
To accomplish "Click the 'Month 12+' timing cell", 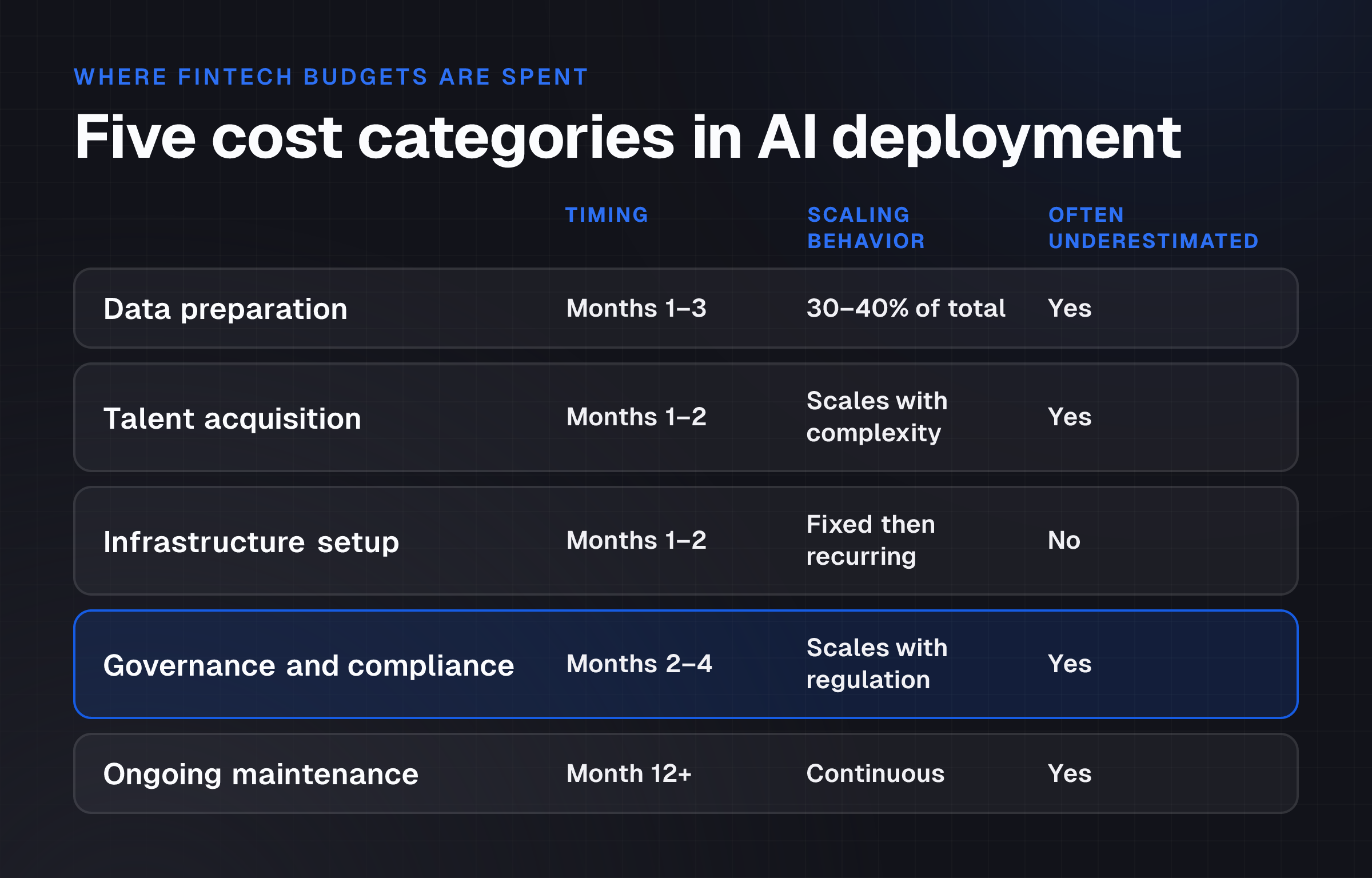I will point(629,773).
